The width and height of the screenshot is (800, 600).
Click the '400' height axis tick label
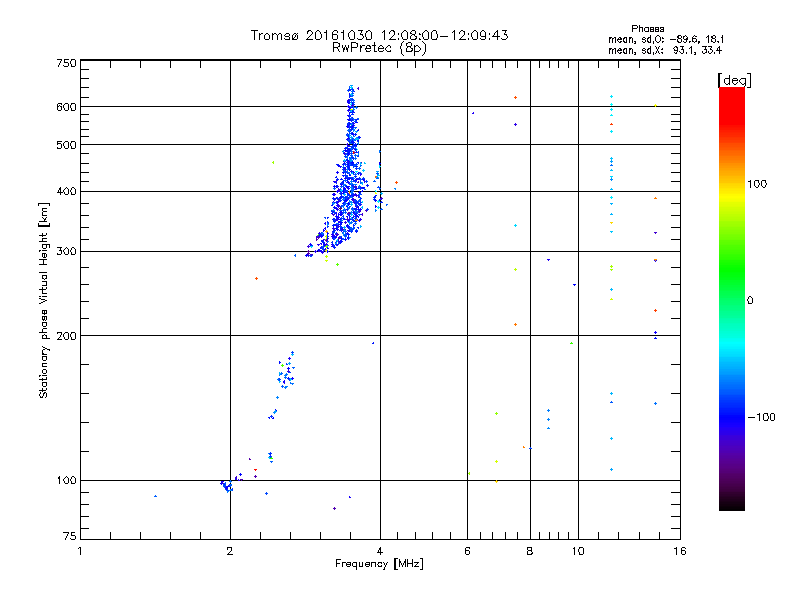click(67, 192)
